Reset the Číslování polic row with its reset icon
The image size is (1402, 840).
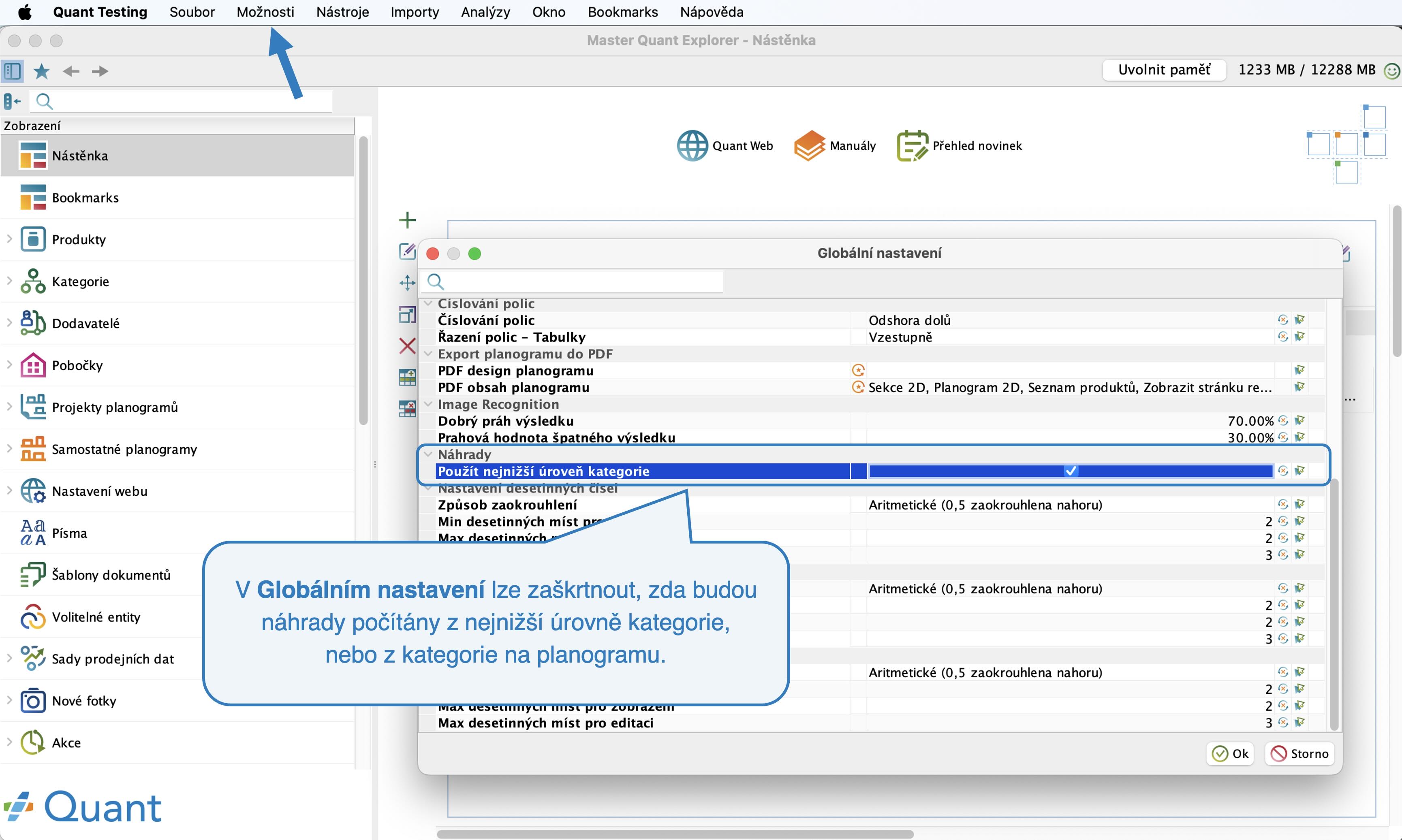coord(1282,320)
